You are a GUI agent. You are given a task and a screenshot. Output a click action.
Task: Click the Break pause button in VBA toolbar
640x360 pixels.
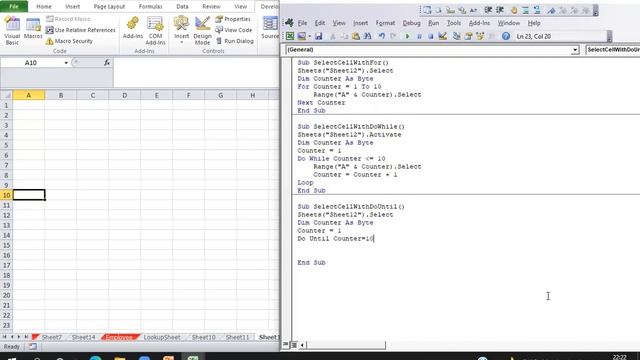(x=419, y=36)
